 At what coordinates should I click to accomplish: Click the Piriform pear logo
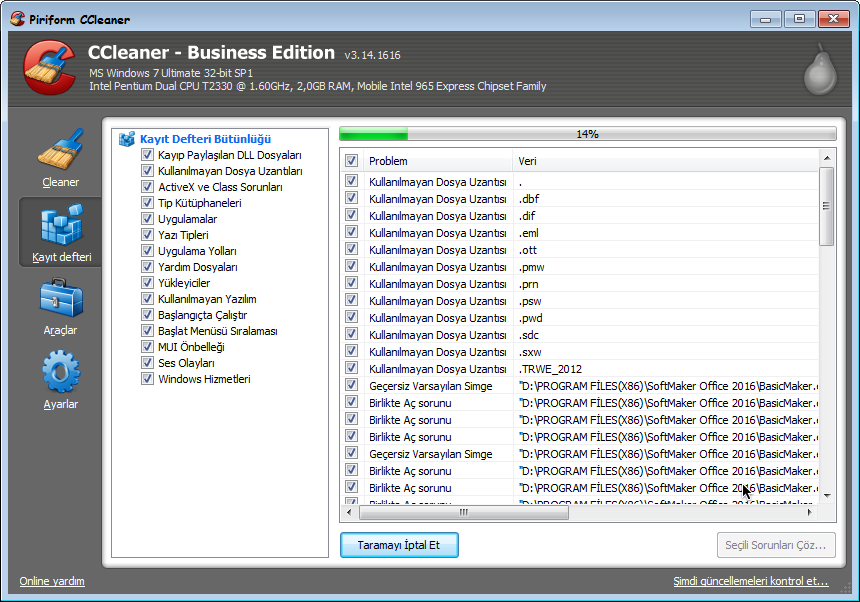[821, 69]
